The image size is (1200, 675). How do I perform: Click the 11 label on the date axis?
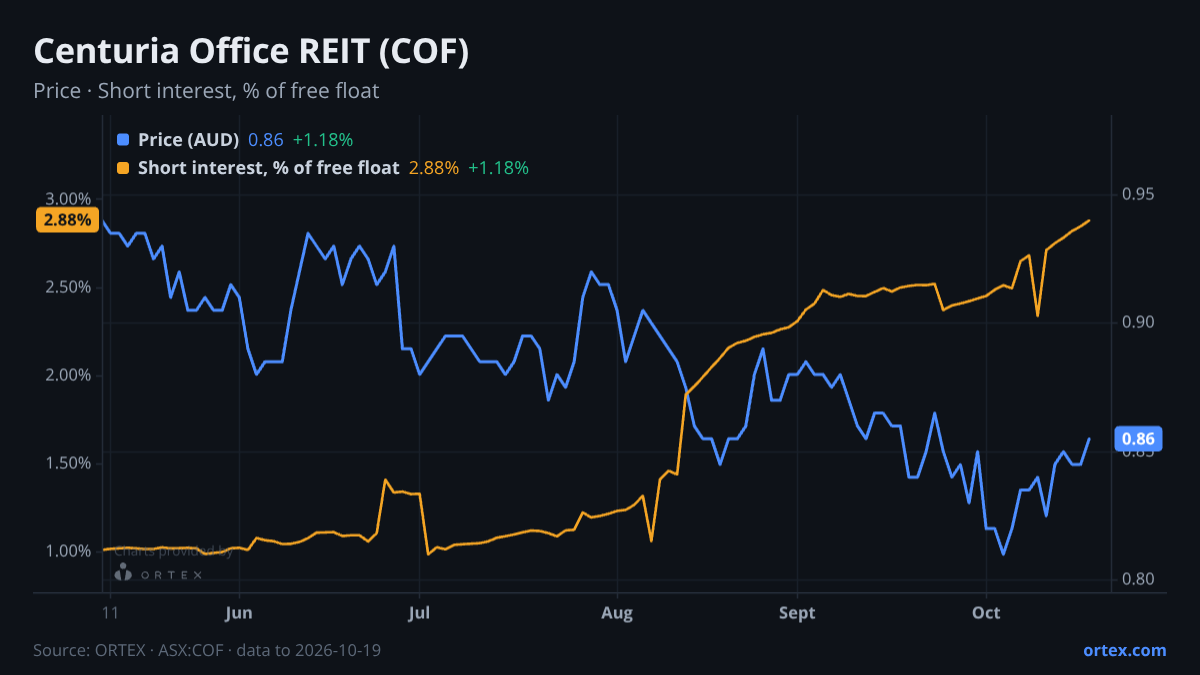click(110, 613)
